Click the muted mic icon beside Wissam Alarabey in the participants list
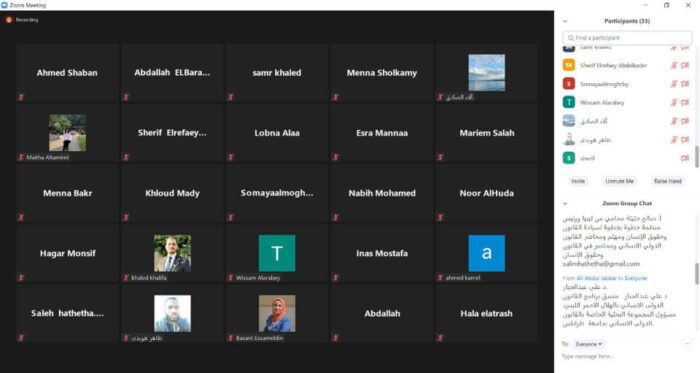Viewport: 700px width, 373px height. tap(674, 103)
